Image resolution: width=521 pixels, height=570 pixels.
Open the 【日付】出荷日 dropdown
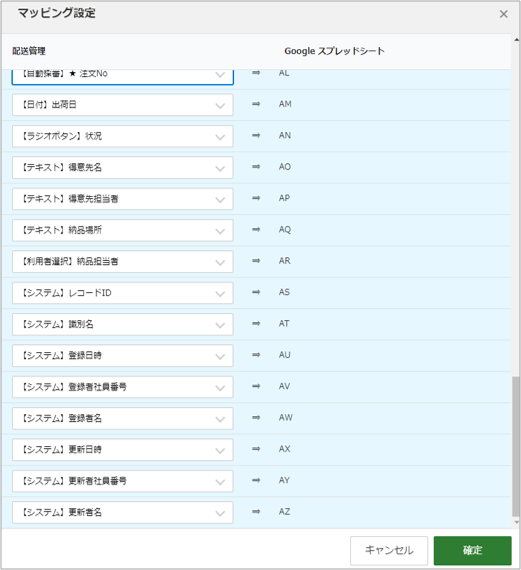[x=123, y=105]
